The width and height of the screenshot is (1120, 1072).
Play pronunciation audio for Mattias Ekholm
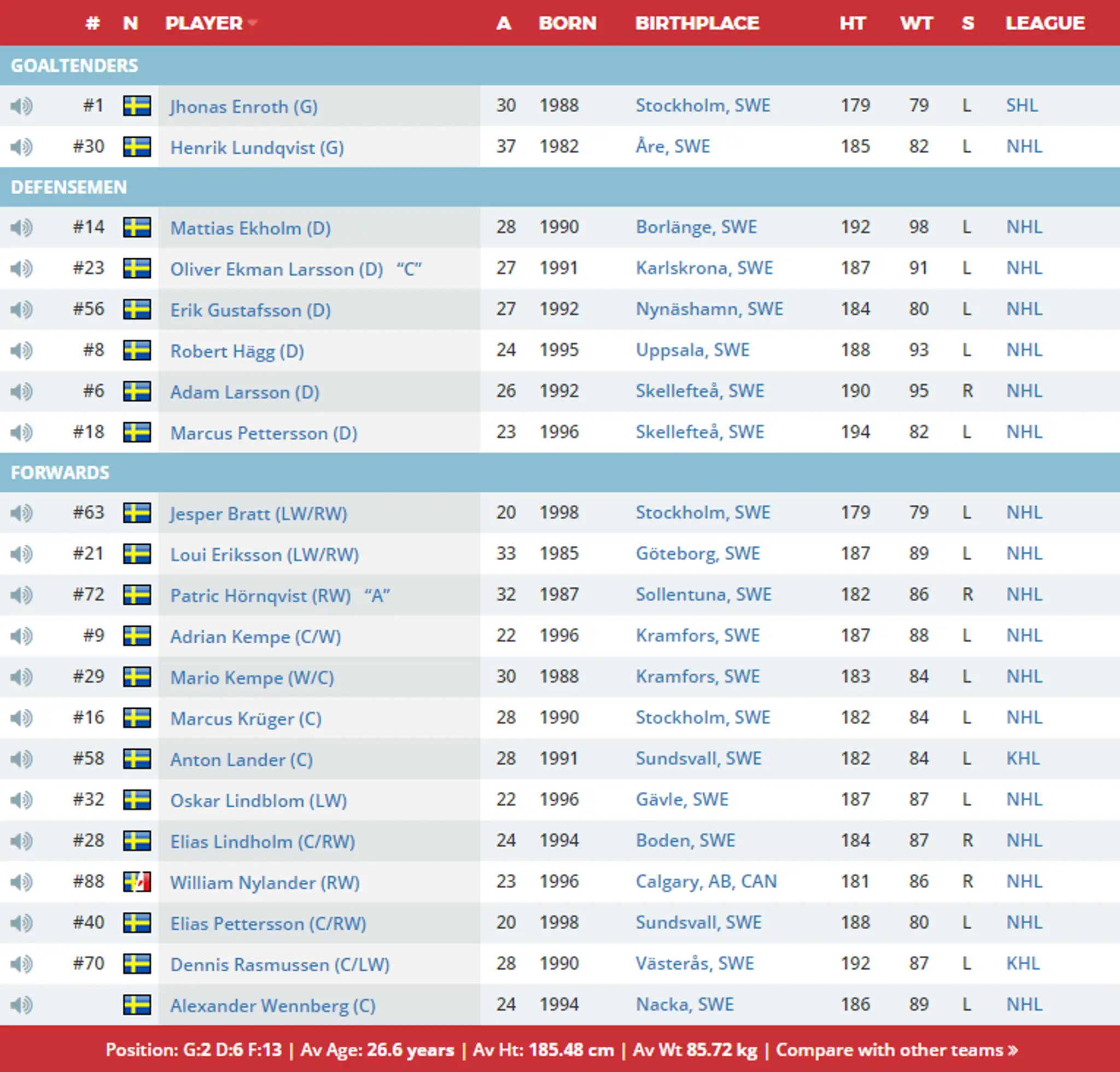coord(22,228)
